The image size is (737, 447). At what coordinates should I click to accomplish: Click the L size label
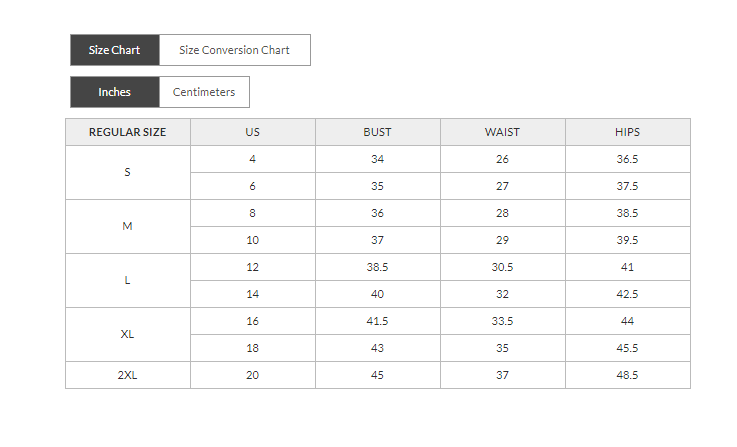click(x=127, y=280)
